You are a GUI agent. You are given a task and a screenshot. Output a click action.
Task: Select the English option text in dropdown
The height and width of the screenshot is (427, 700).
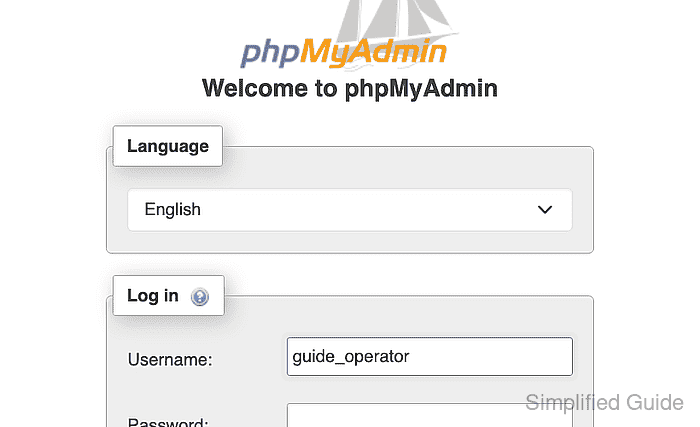pos(172,209)
